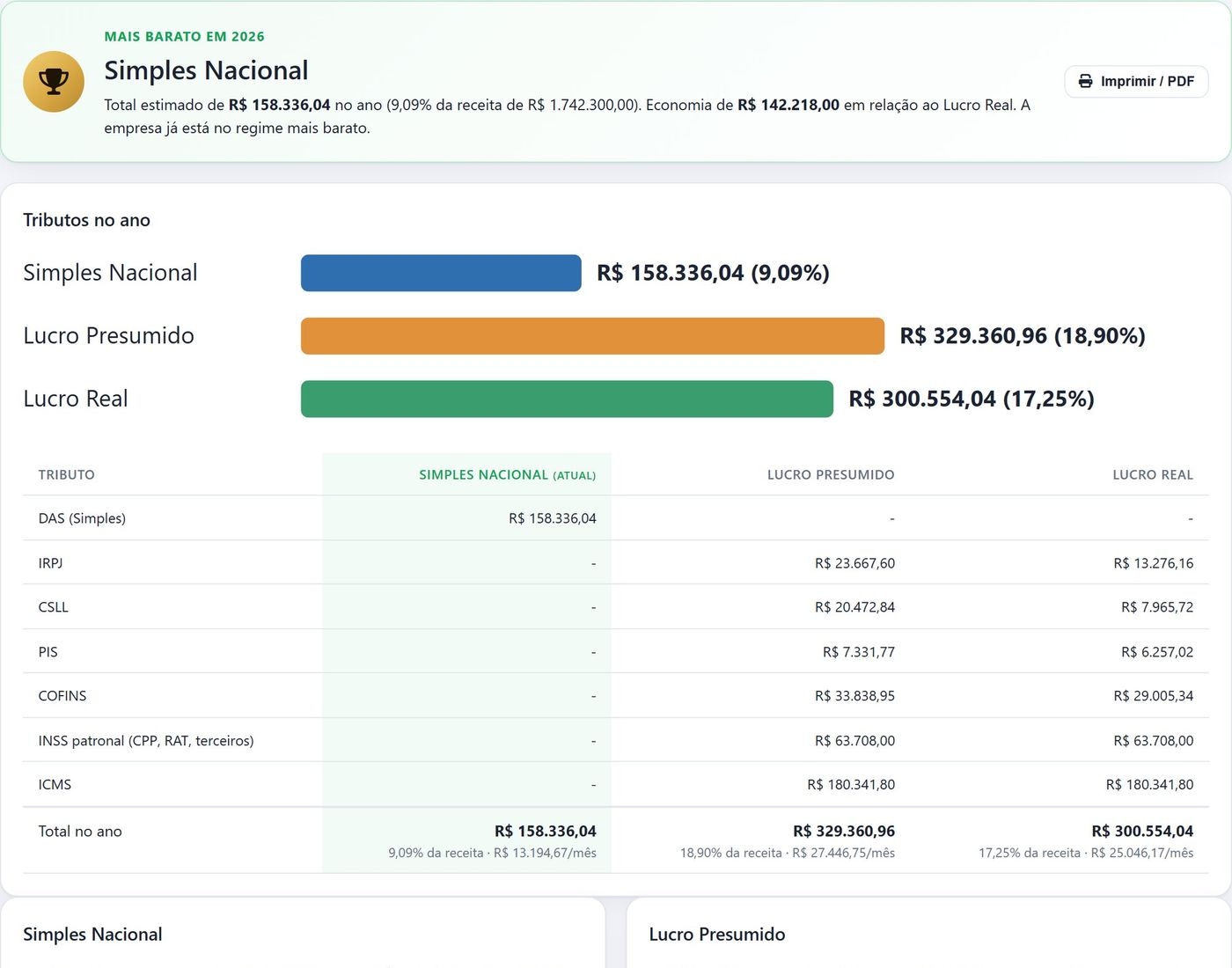Click total 'R$ 329.360,96' in the table
Image resolution: width=1232 pixels, height=968 pixels.
click(844, 832)
